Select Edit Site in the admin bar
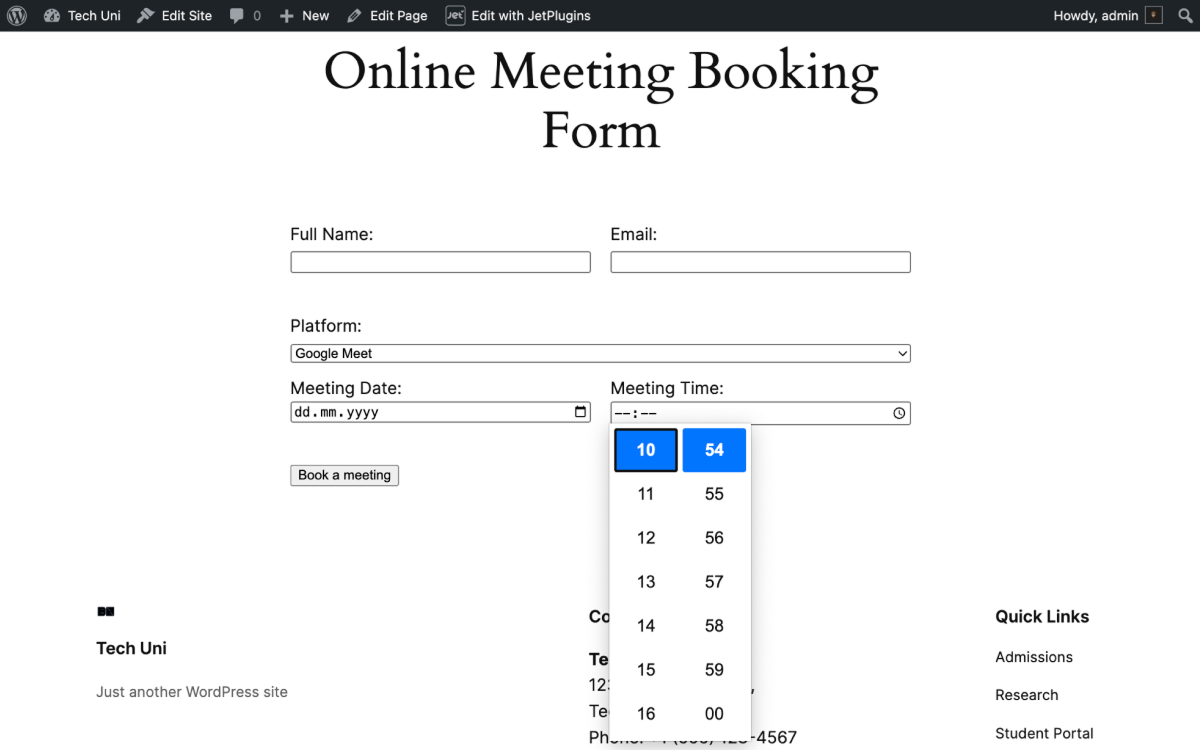Viewport: 1200px width, 750px height. click(x=174, y=15)
